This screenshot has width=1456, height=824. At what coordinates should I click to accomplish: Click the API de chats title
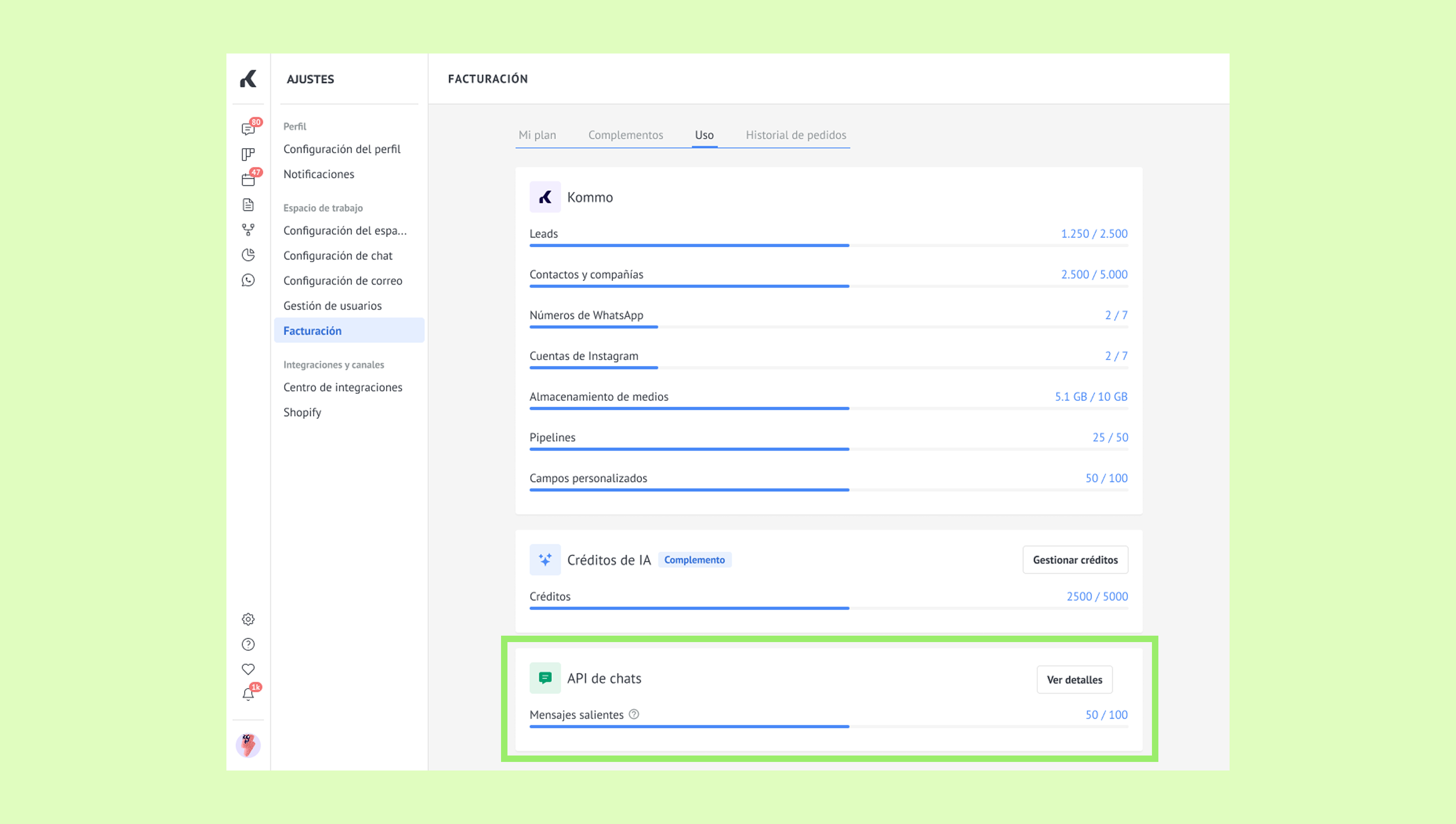point(604,678)
